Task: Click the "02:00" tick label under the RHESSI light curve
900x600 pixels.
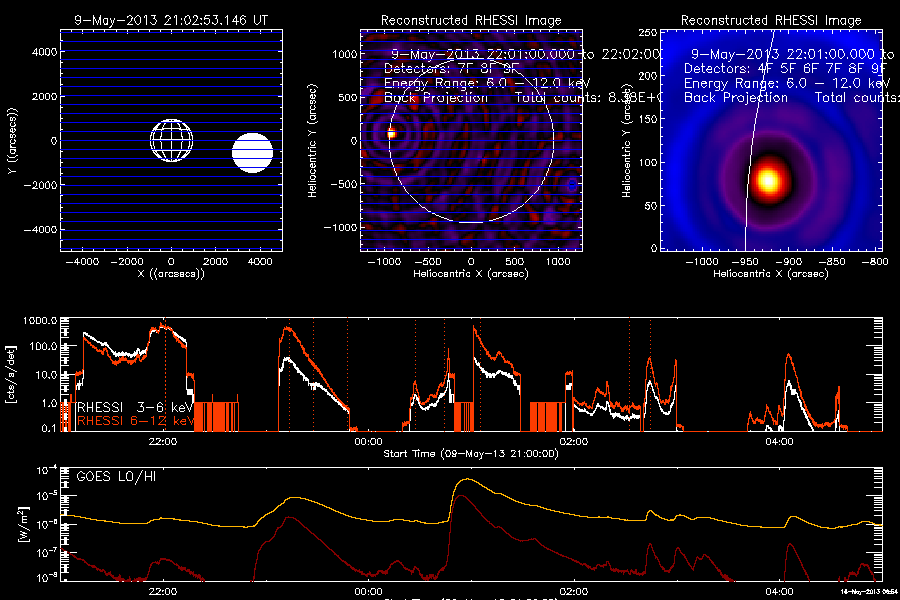Action: [573, 442]
